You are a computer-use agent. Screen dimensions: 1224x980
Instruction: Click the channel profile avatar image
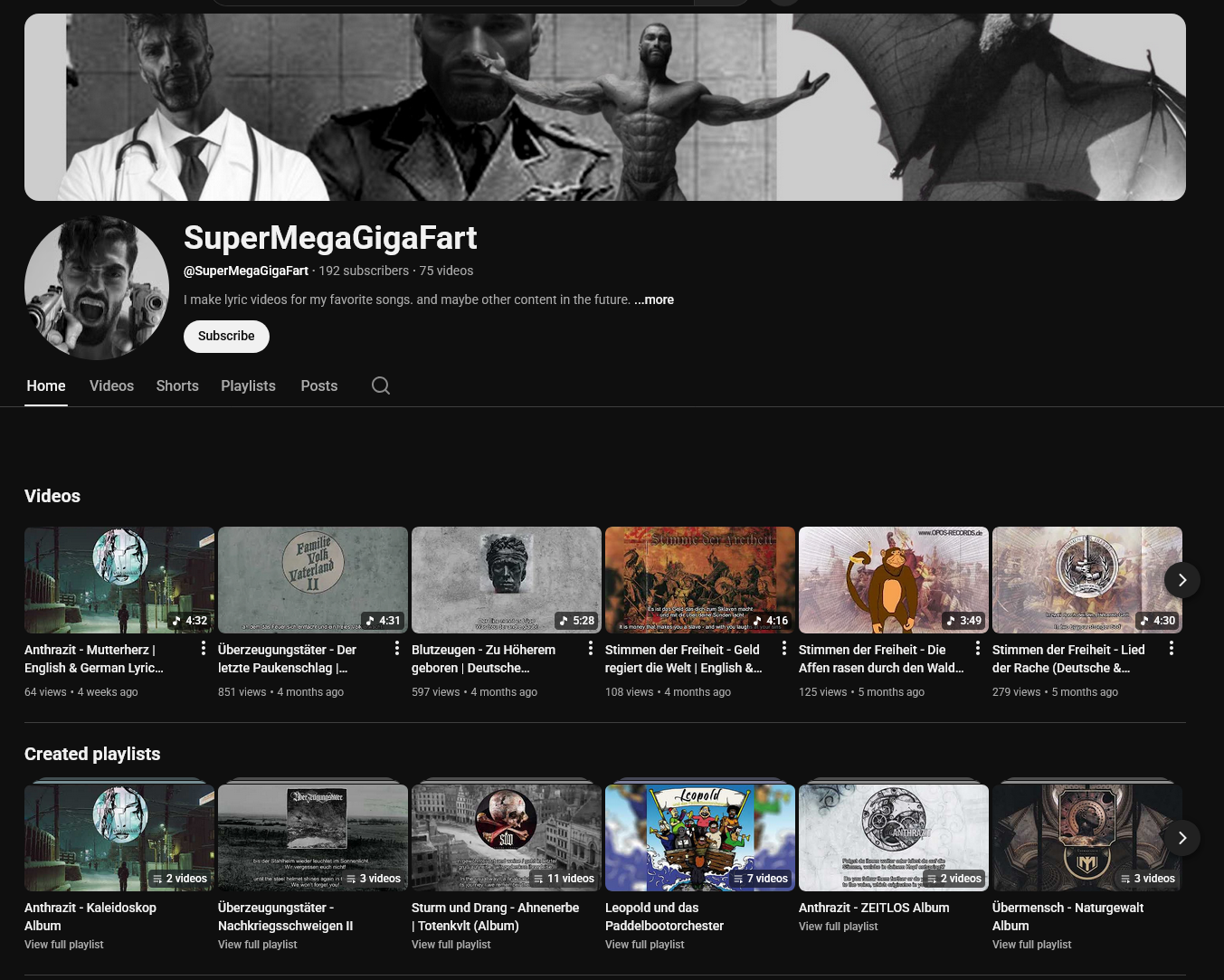pos(97,288)
